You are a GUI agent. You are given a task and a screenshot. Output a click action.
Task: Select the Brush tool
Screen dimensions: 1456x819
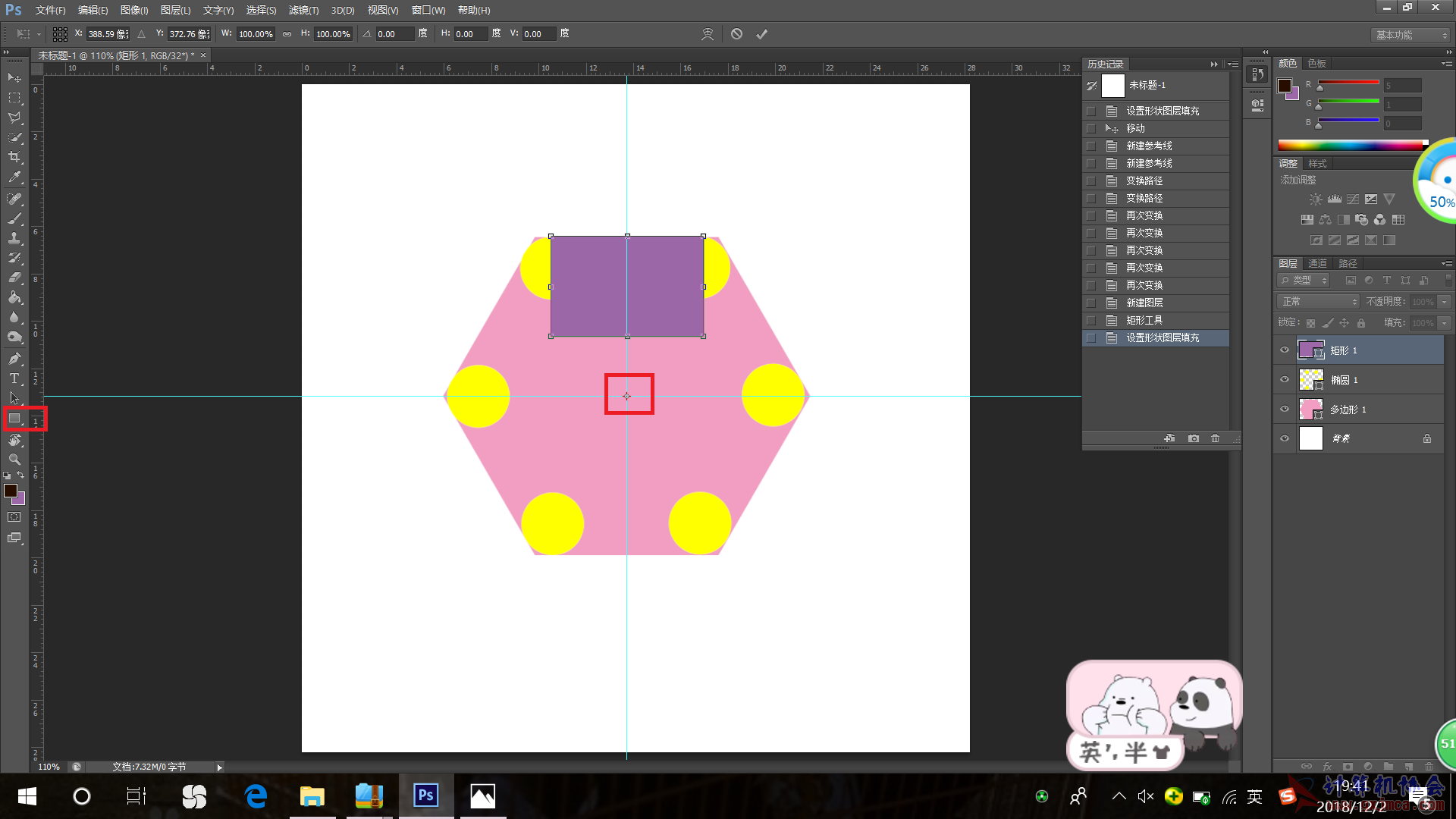[14, 218]
